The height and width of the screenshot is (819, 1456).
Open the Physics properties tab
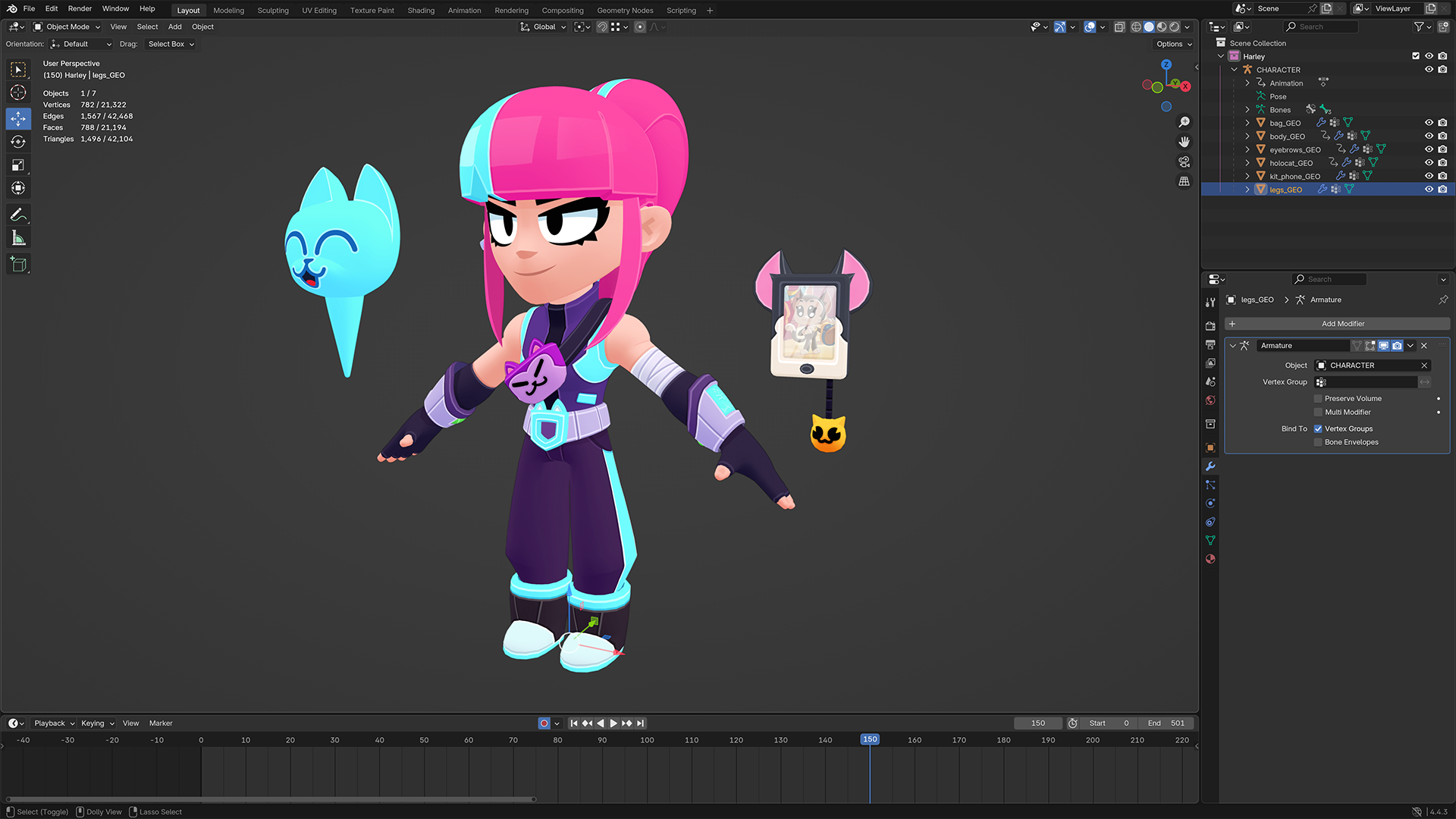tap(1210, 504)
